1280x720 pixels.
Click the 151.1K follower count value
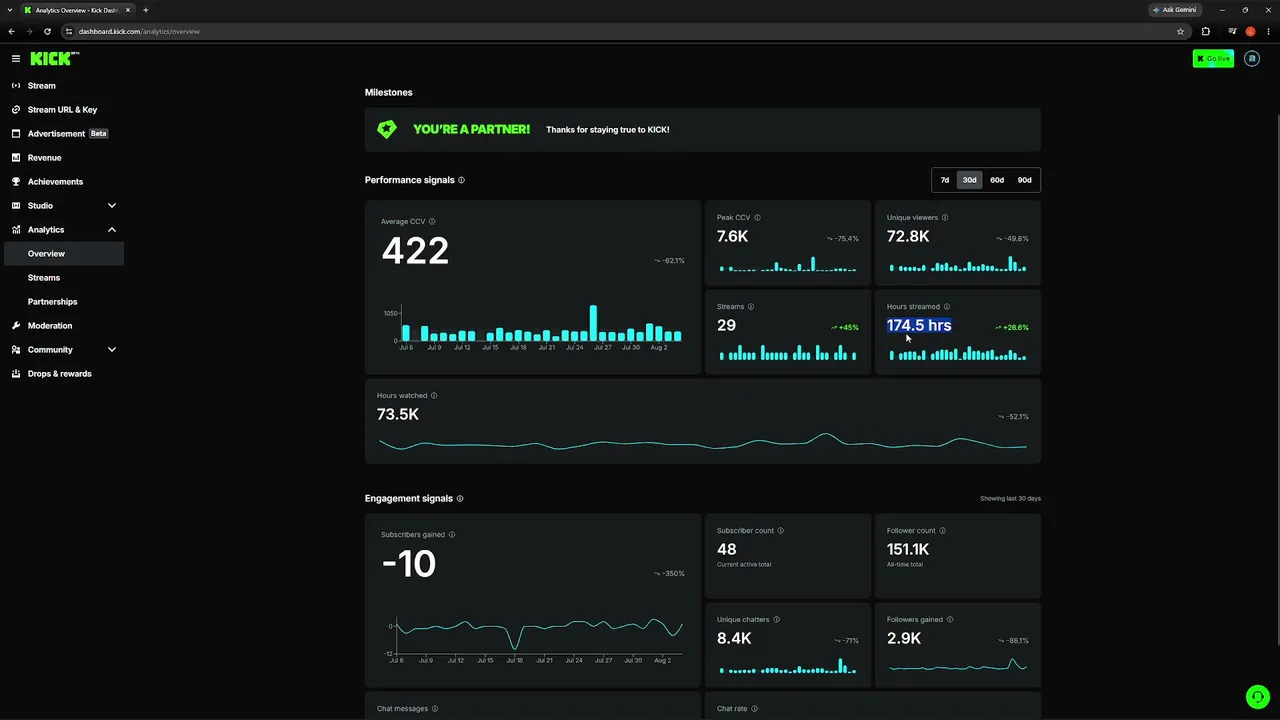(908, 550)
